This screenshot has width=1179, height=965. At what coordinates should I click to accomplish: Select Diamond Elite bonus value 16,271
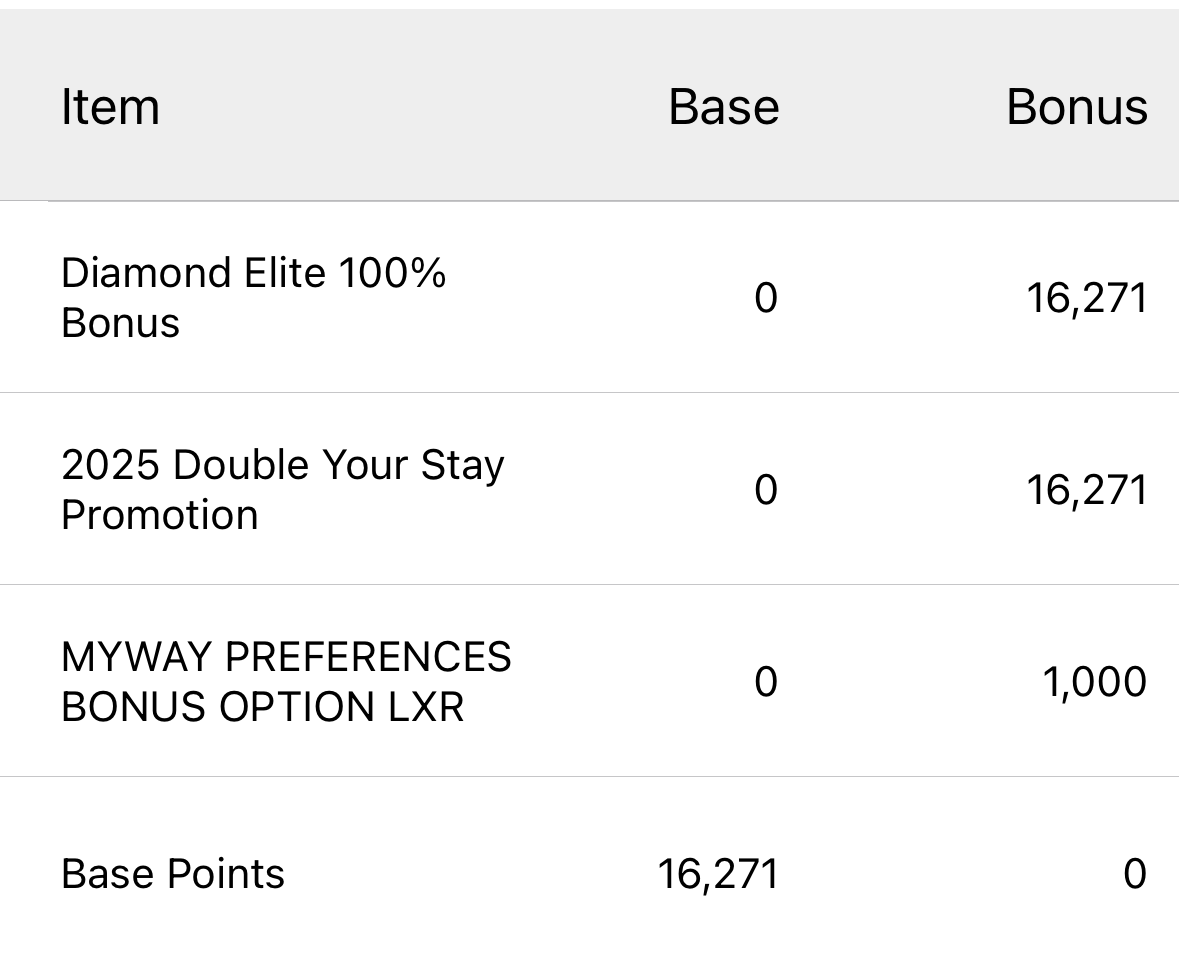1087,298
